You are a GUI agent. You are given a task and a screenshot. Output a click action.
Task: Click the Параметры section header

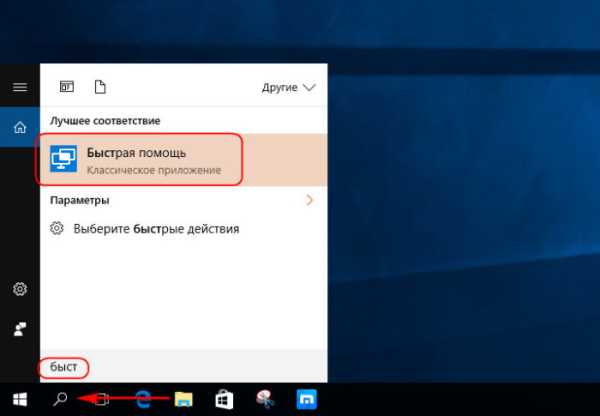pos(79,200)
